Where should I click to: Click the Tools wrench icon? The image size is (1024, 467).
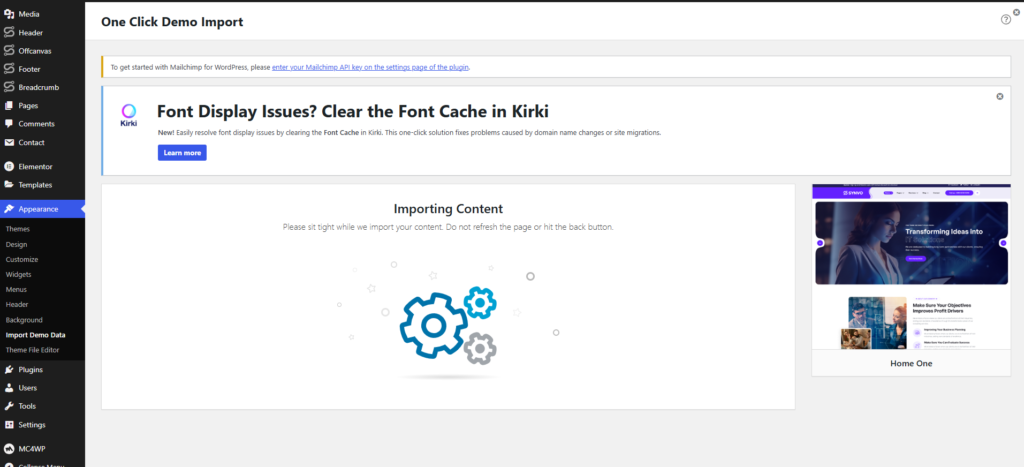pyautogui.click(x=9, y=406)
